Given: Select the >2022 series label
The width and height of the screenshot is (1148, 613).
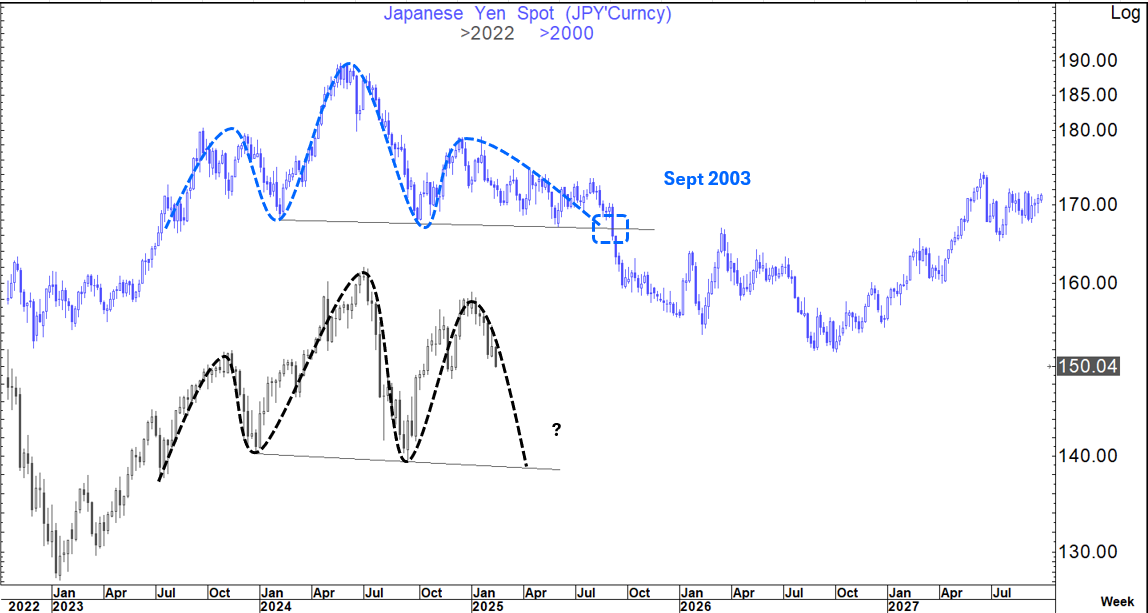Looking at the screenshot, I should pyautogui.click(x=487, y=33).
